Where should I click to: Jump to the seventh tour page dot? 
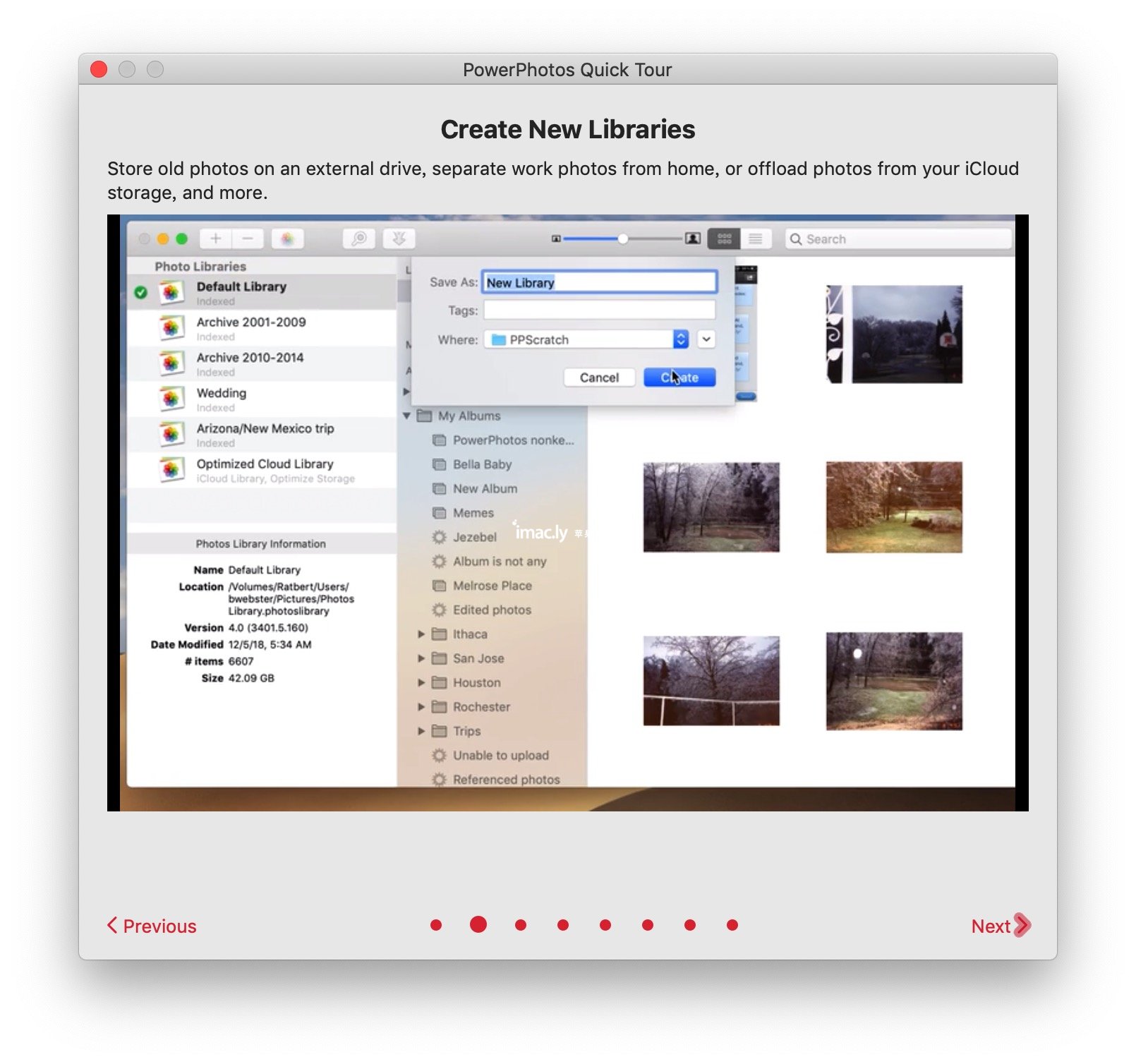pyautogui.click(x=690, y=925)
